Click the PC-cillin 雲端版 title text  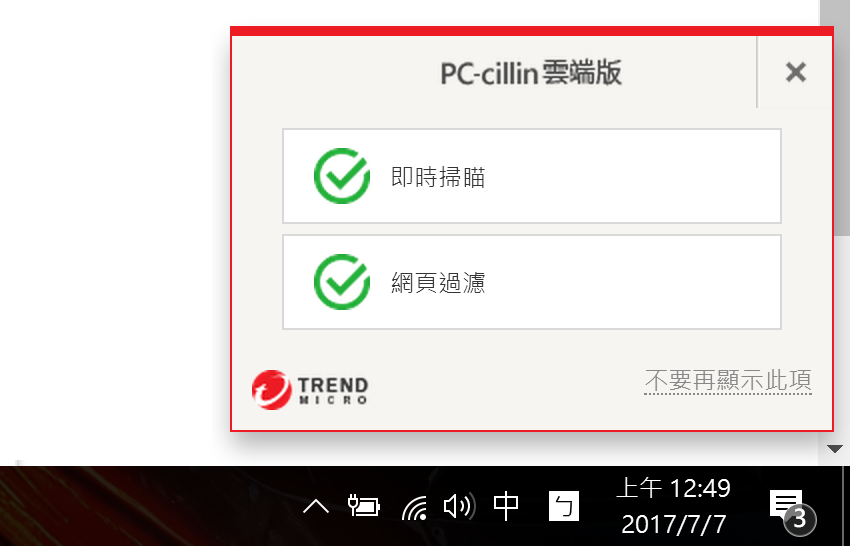pos(531,73)
